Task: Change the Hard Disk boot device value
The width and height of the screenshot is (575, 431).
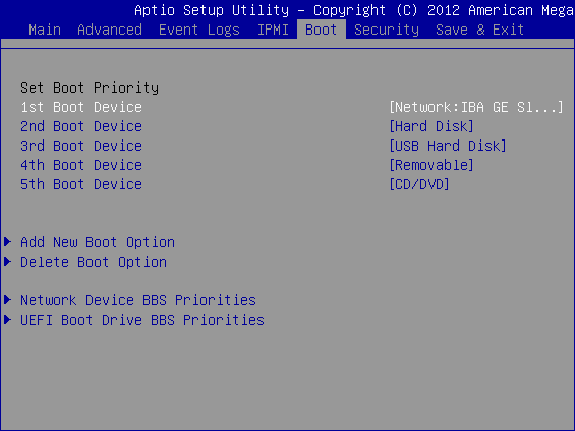Action: pos(431,126)
